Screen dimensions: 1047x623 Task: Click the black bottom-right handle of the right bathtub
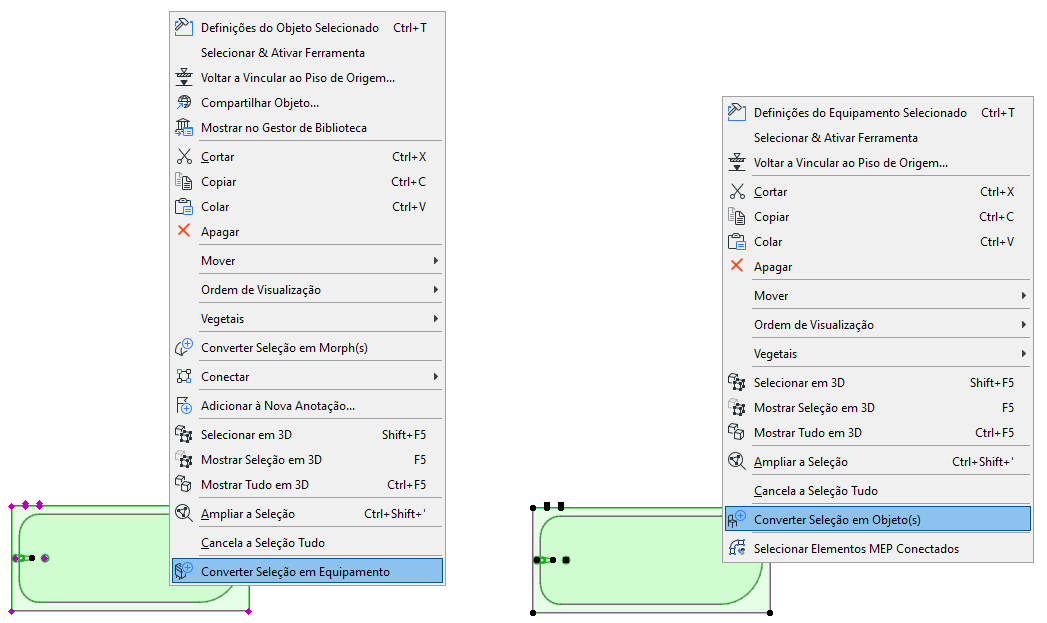[x=770, y=612]
